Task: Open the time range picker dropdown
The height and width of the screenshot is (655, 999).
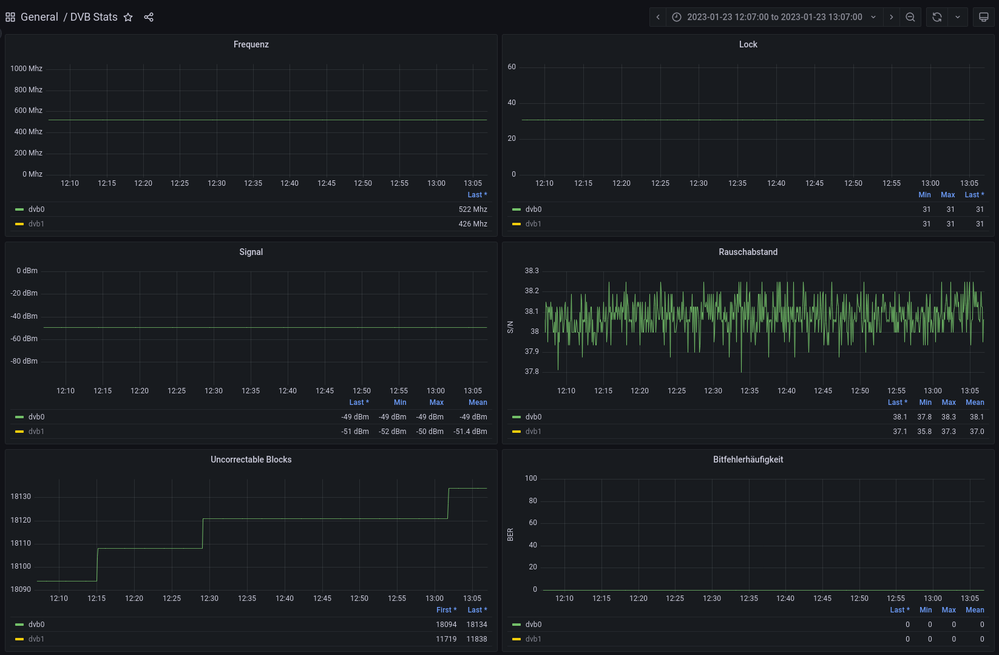Action: click(773, 17)
